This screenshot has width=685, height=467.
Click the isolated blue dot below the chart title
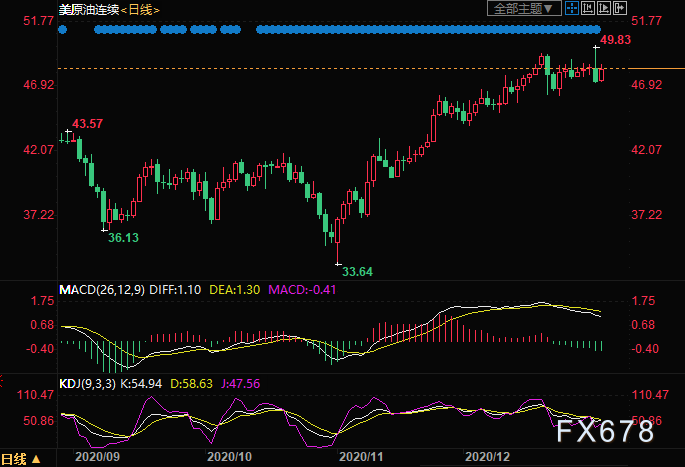click(63, 30)
